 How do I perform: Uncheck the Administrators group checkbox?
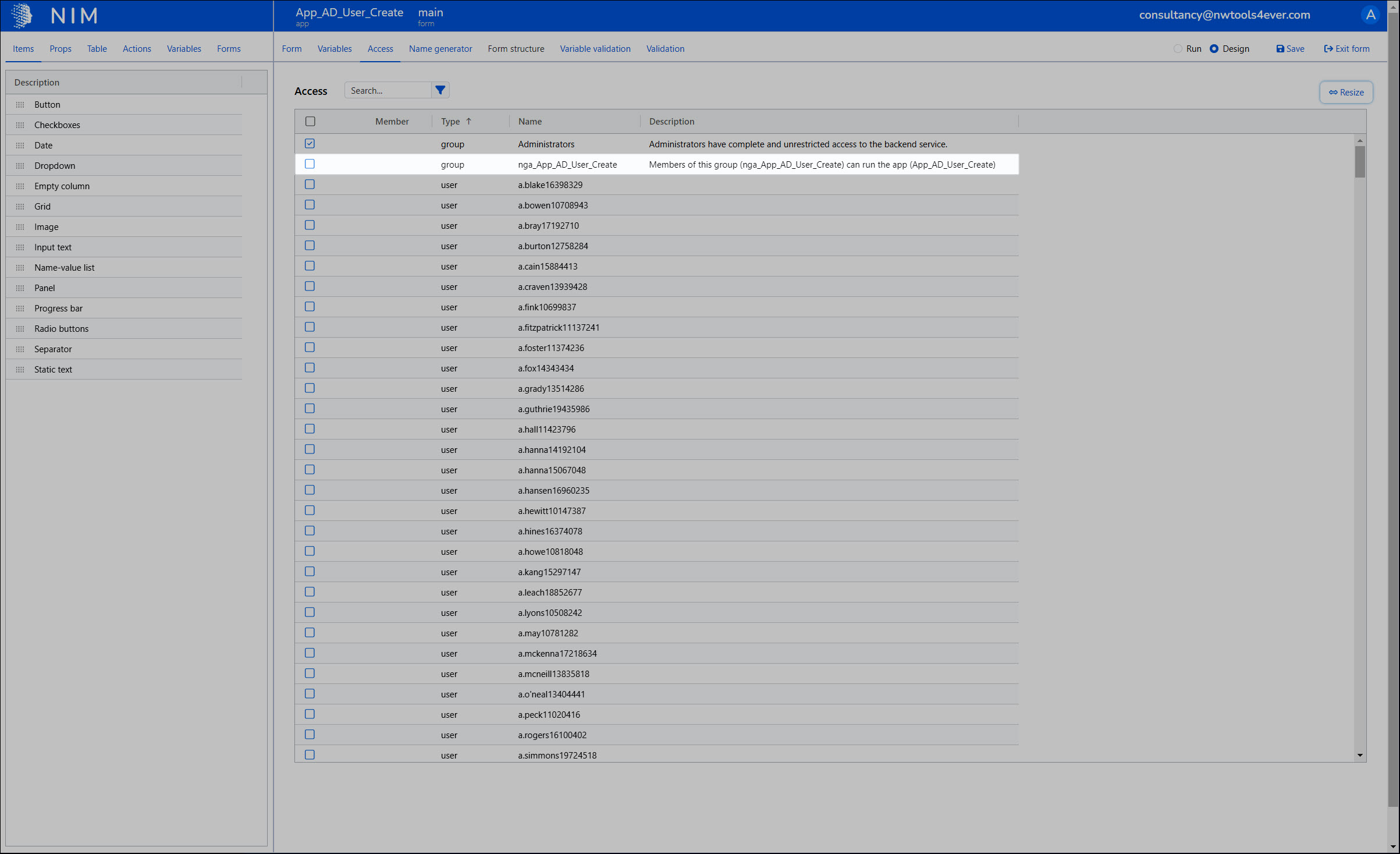point(310,144)
